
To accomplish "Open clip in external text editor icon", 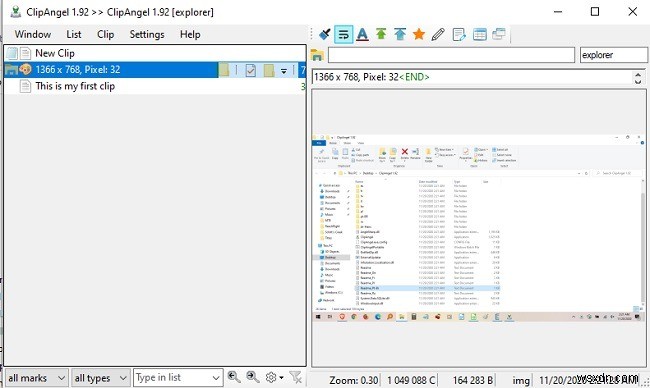I will [x=459, y=34].
